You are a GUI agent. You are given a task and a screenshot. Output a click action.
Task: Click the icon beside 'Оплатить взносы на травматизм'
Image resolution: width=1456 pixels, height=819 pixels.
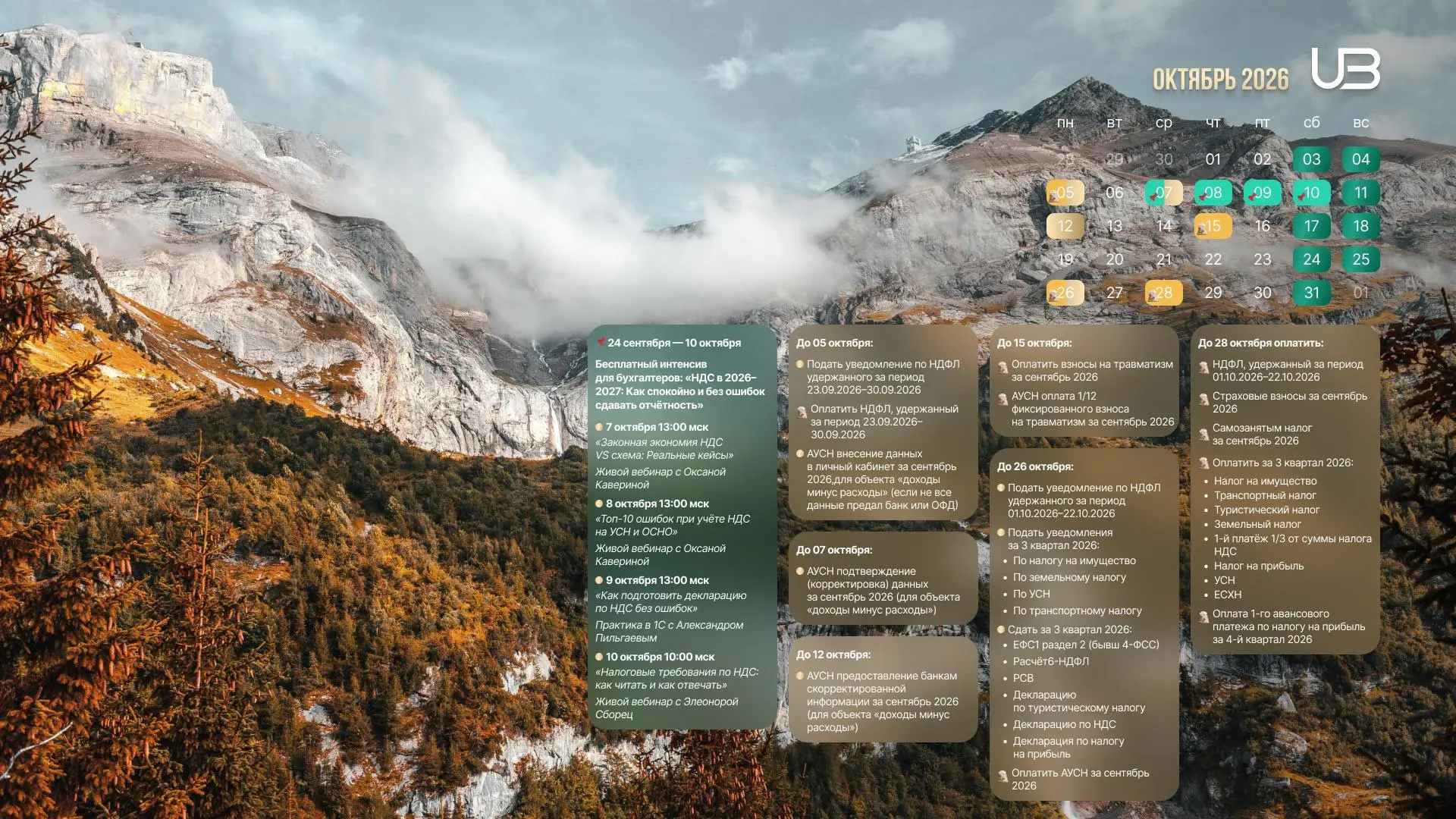pyautogui.click(x=1003, y=367)
